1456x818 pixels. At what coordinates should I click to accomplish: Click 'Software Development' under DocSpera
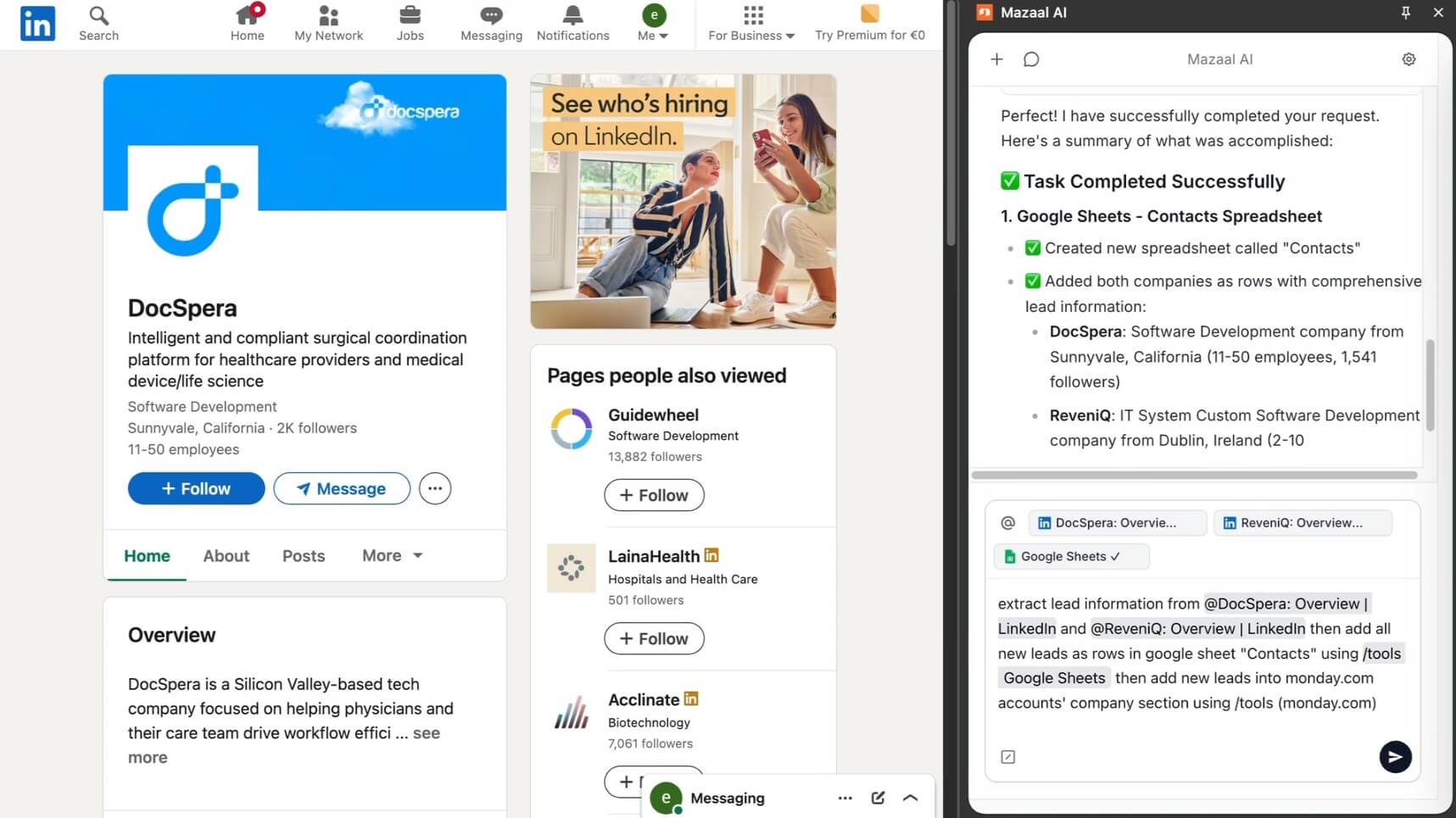tap(202, 407)
